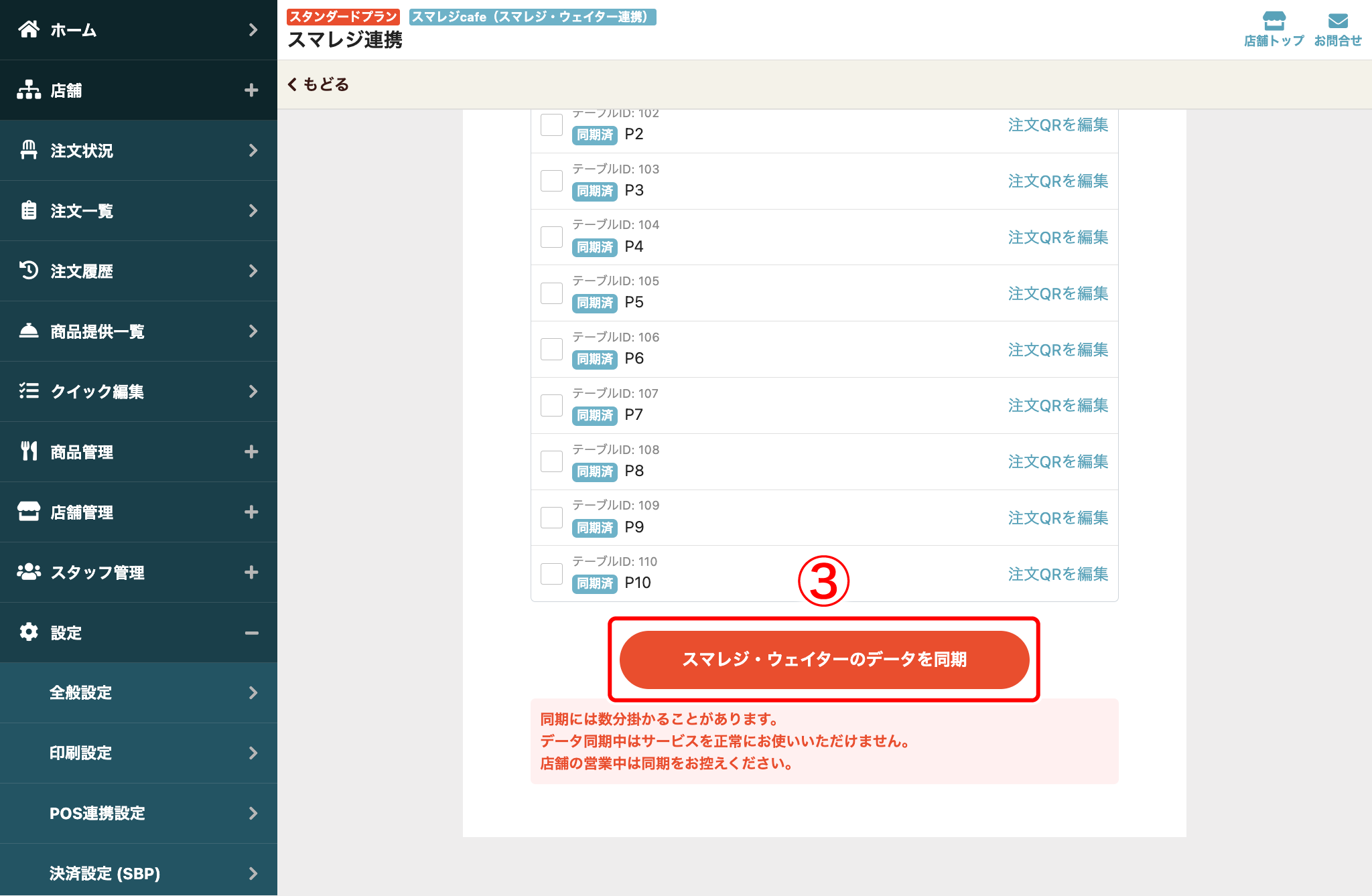Click chevron arrow on 注文履歴 row
The width and height of the screenshot is (1372, 896).
pyautogui.click(x=253, y=271)
